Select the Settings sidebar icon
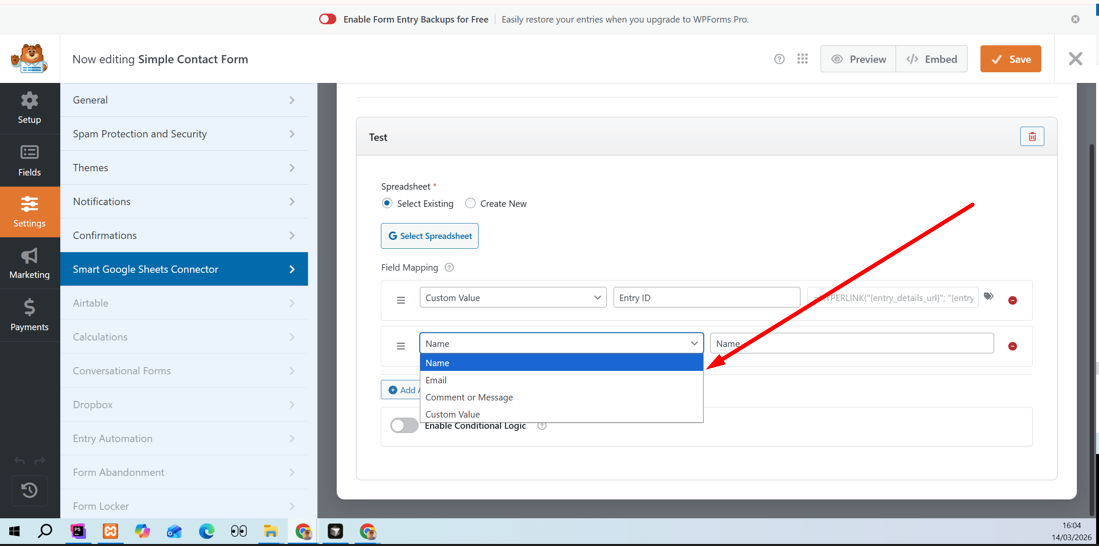The image size is (1099, 546). pos(29,212)
